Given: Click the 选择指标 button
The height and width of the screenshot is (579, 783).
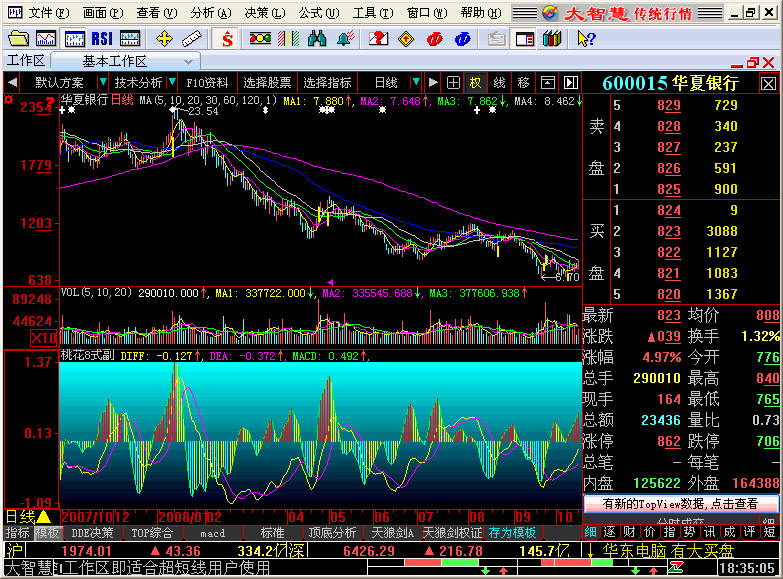Looking at the screenshot, I should pyautogui.click(x=327, y=82).
